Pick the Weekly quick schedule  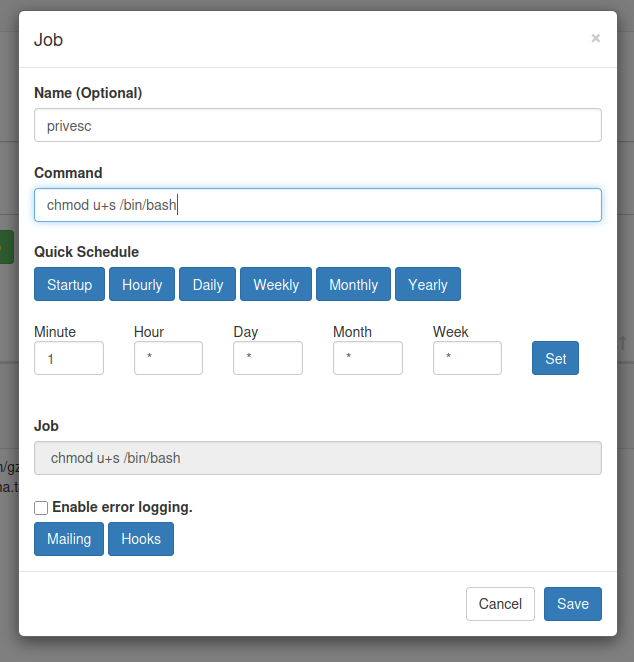276,284
